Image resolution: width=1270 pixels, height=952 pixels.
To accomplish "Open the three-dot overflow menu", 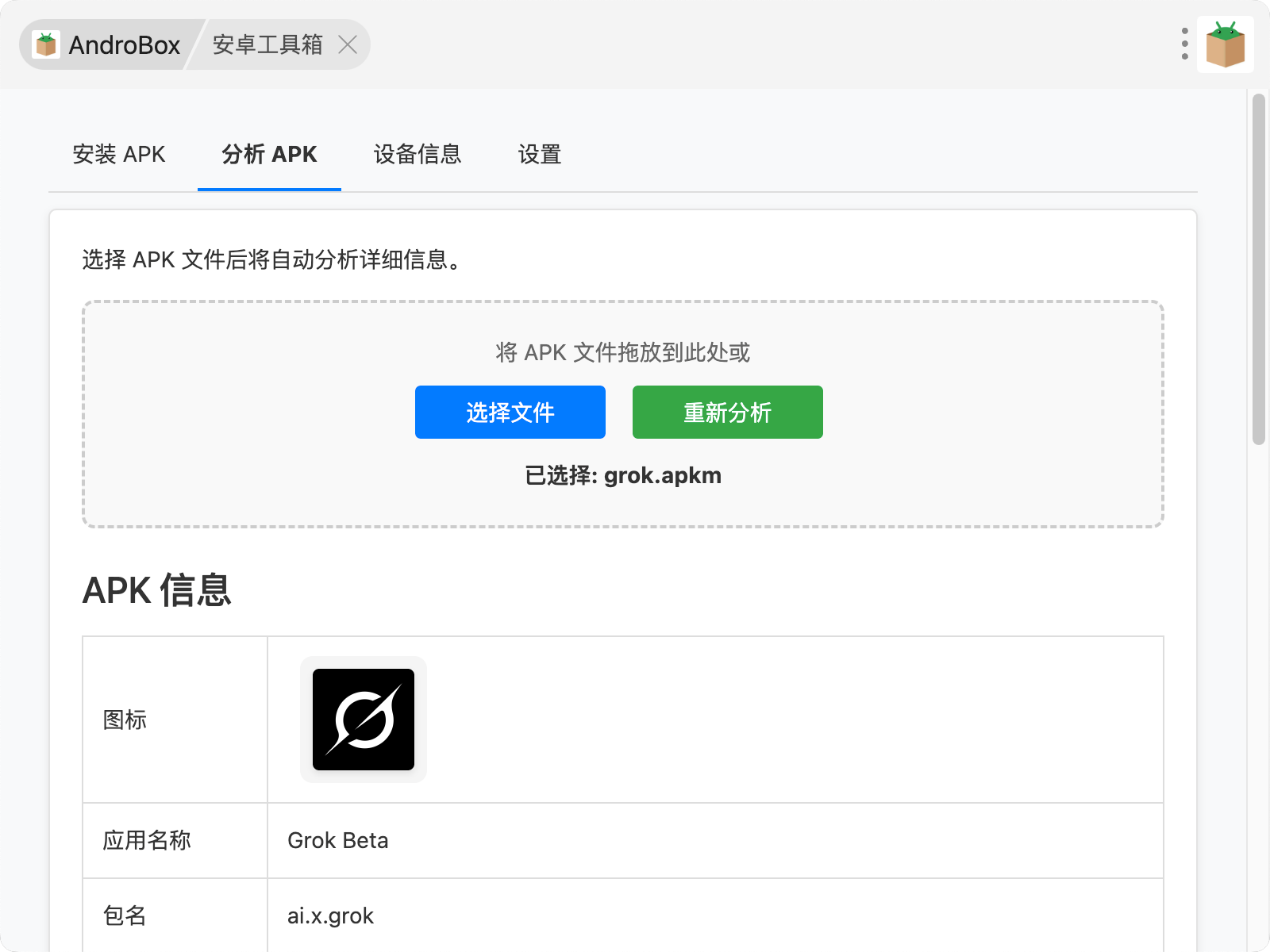I will coord(1184,44).
